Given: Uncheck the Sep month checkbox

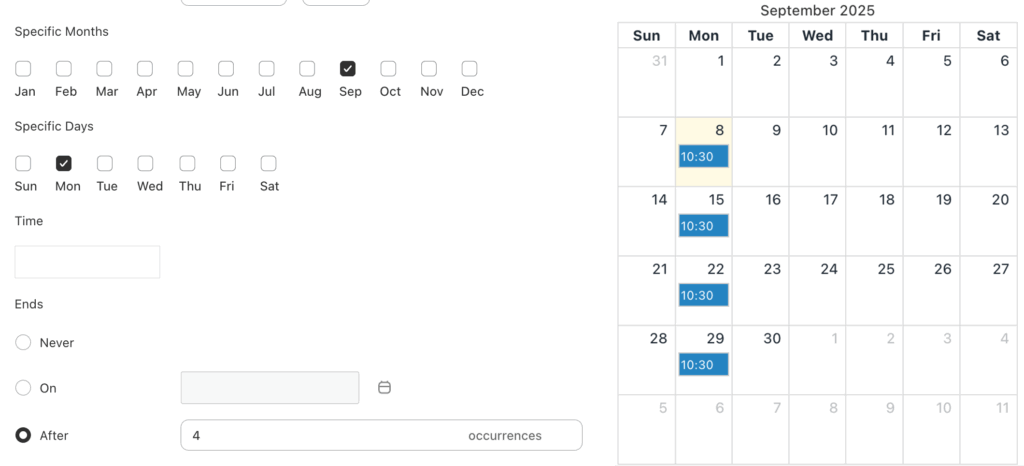Looking at the screenshot, I should tap(347, 69).
